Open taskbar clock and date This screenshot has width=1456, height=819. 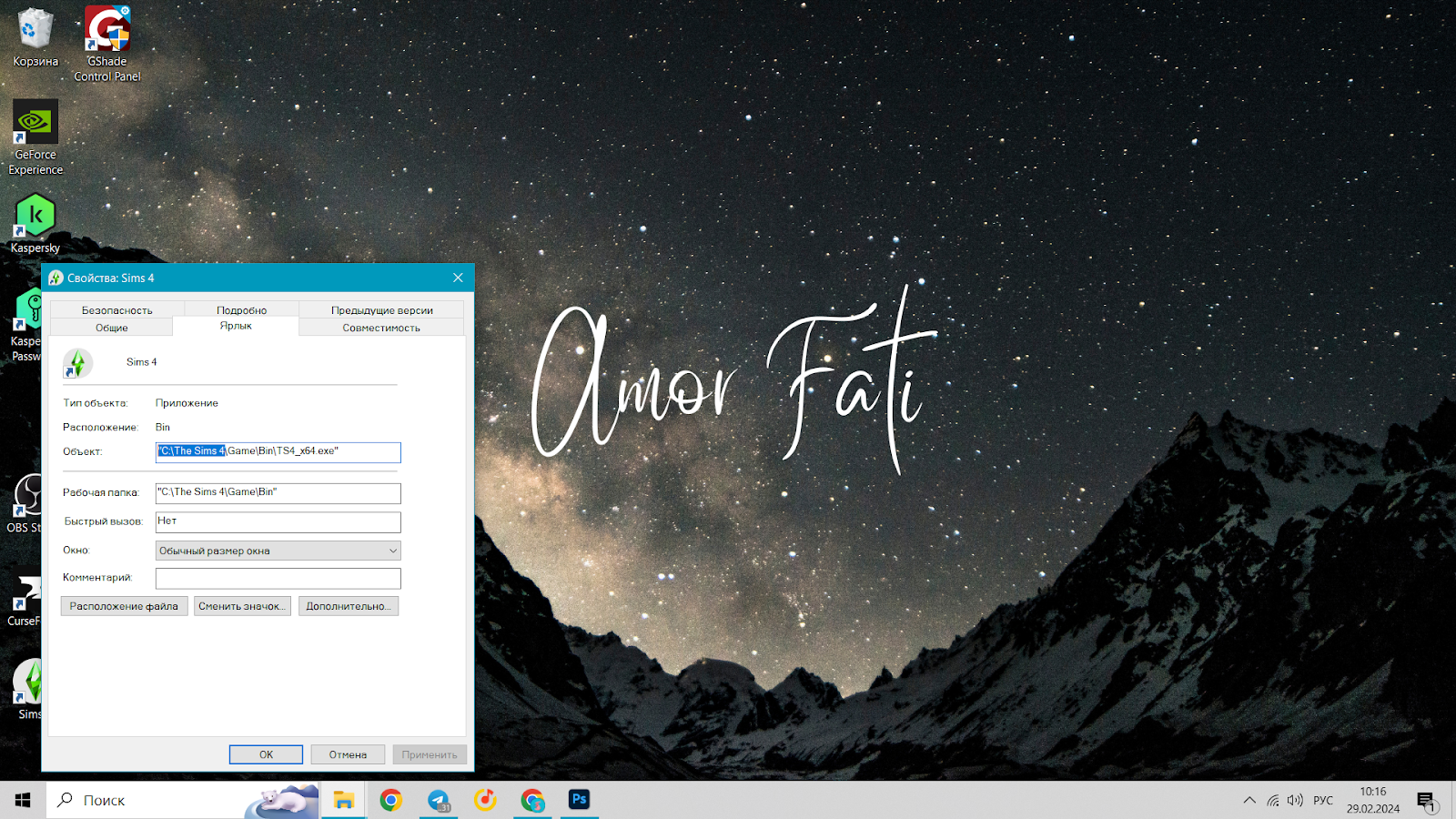tap(1373, 800)
